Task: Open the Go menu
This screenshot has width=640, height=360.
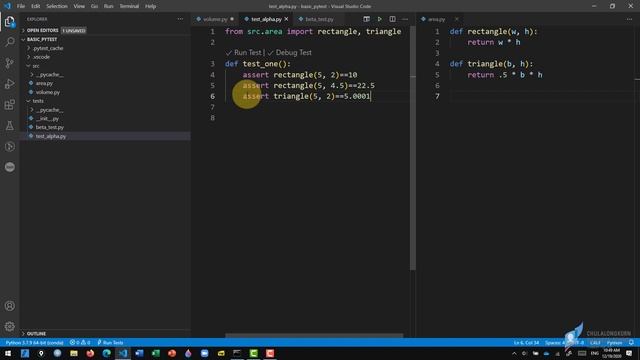Action: (x=94, y=6)
